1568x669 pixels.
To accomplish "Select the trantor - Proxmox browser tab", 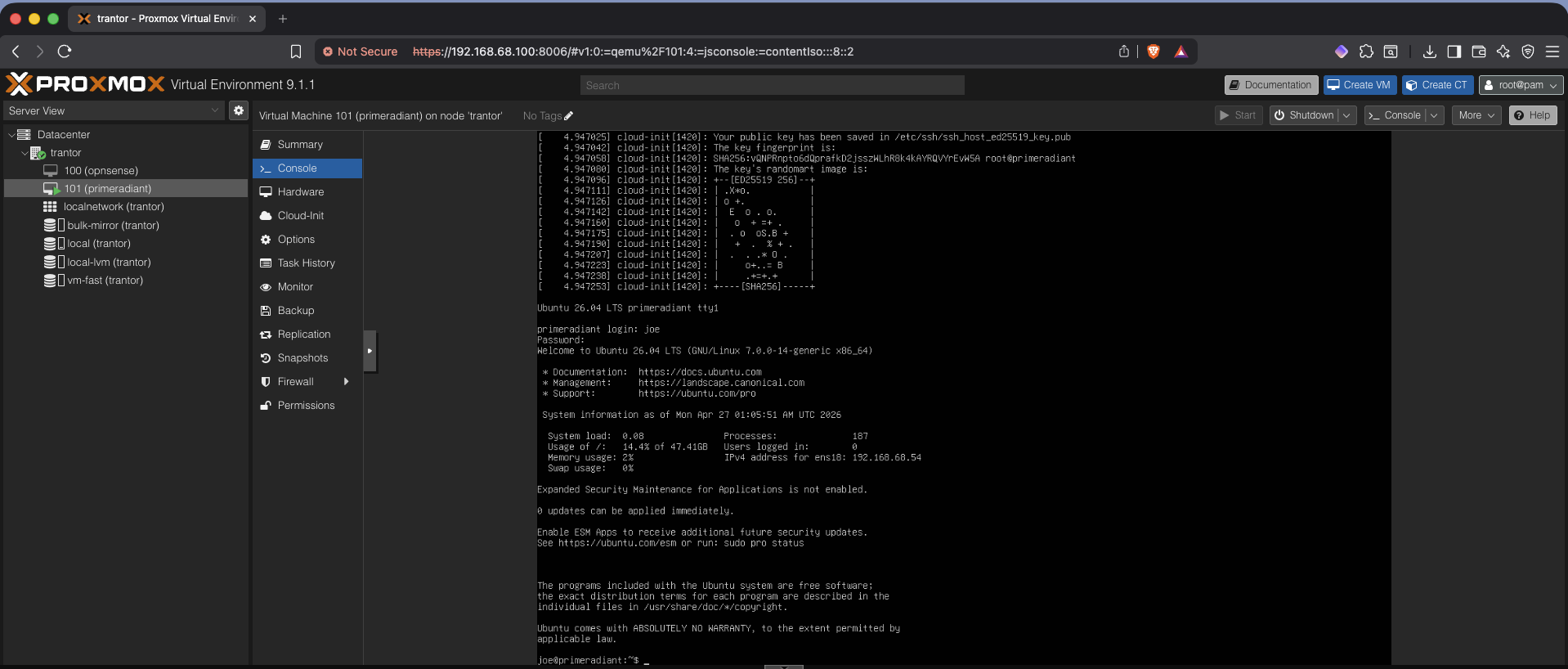I will [167, 19].
